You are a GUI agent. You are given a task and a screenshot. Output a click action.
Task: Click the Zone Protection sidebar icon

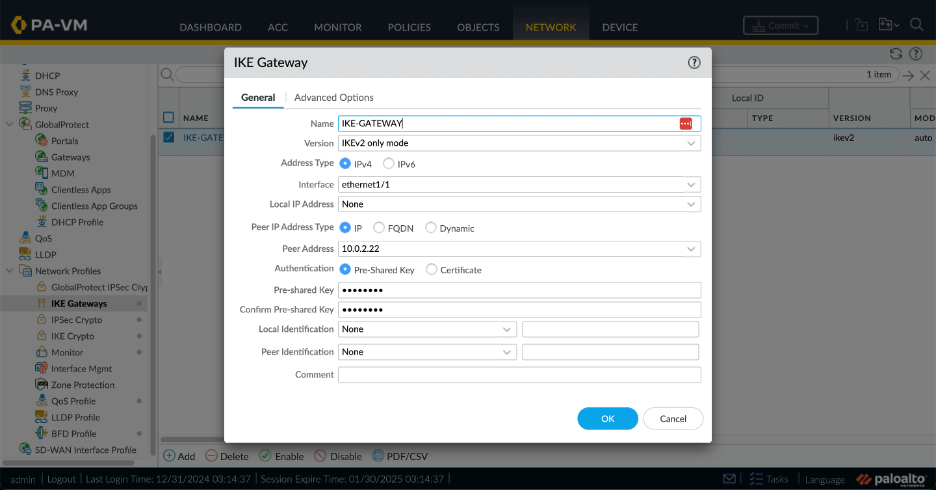click(x=41, y=385)
